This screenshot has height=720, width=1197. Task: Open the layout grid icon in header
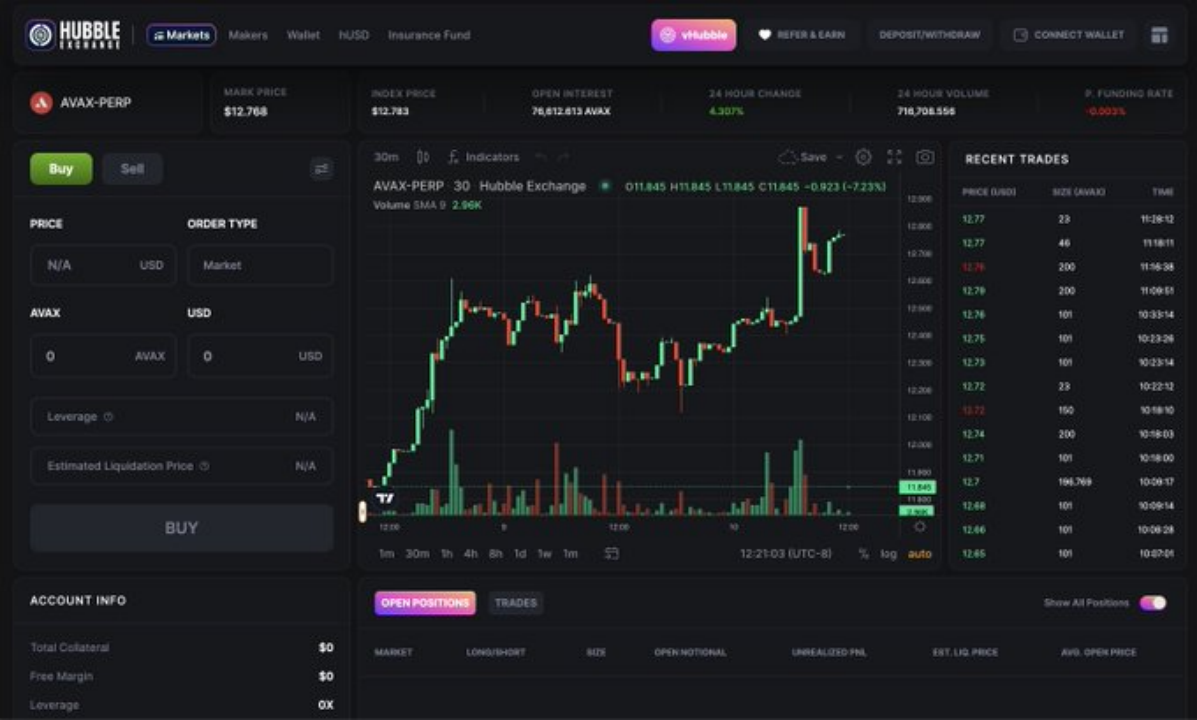click(x=1159, y=35)
